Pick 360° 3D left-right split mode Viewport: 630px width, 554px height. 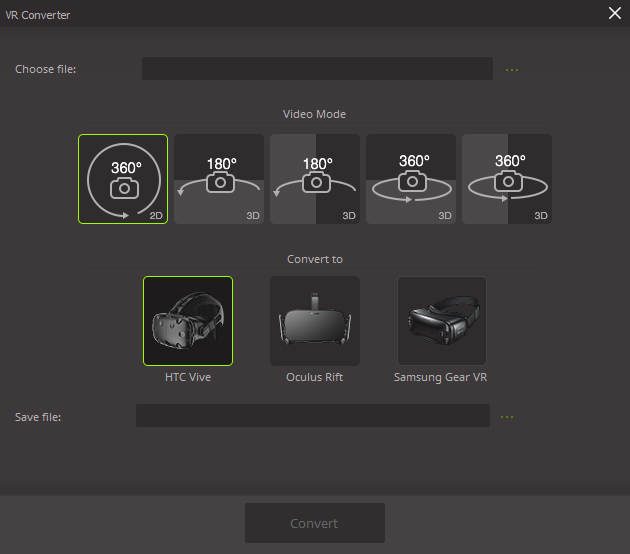[x=507, y=179]
